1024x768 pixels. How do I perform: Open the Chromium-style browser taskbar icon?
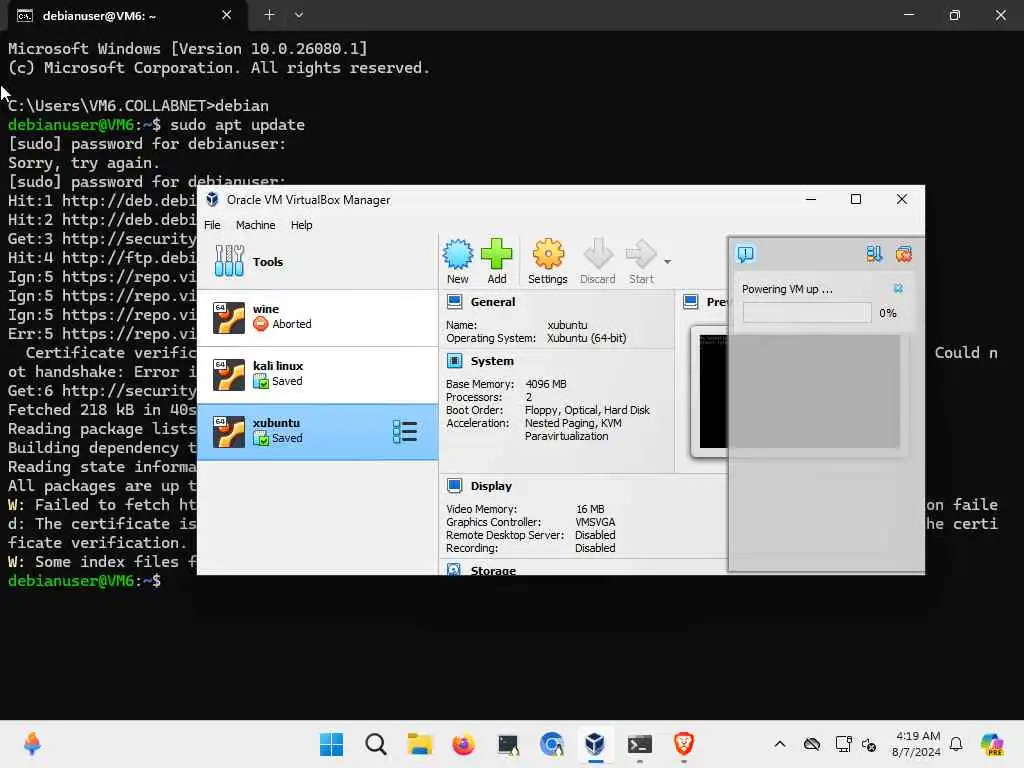[x=551, y=744]
